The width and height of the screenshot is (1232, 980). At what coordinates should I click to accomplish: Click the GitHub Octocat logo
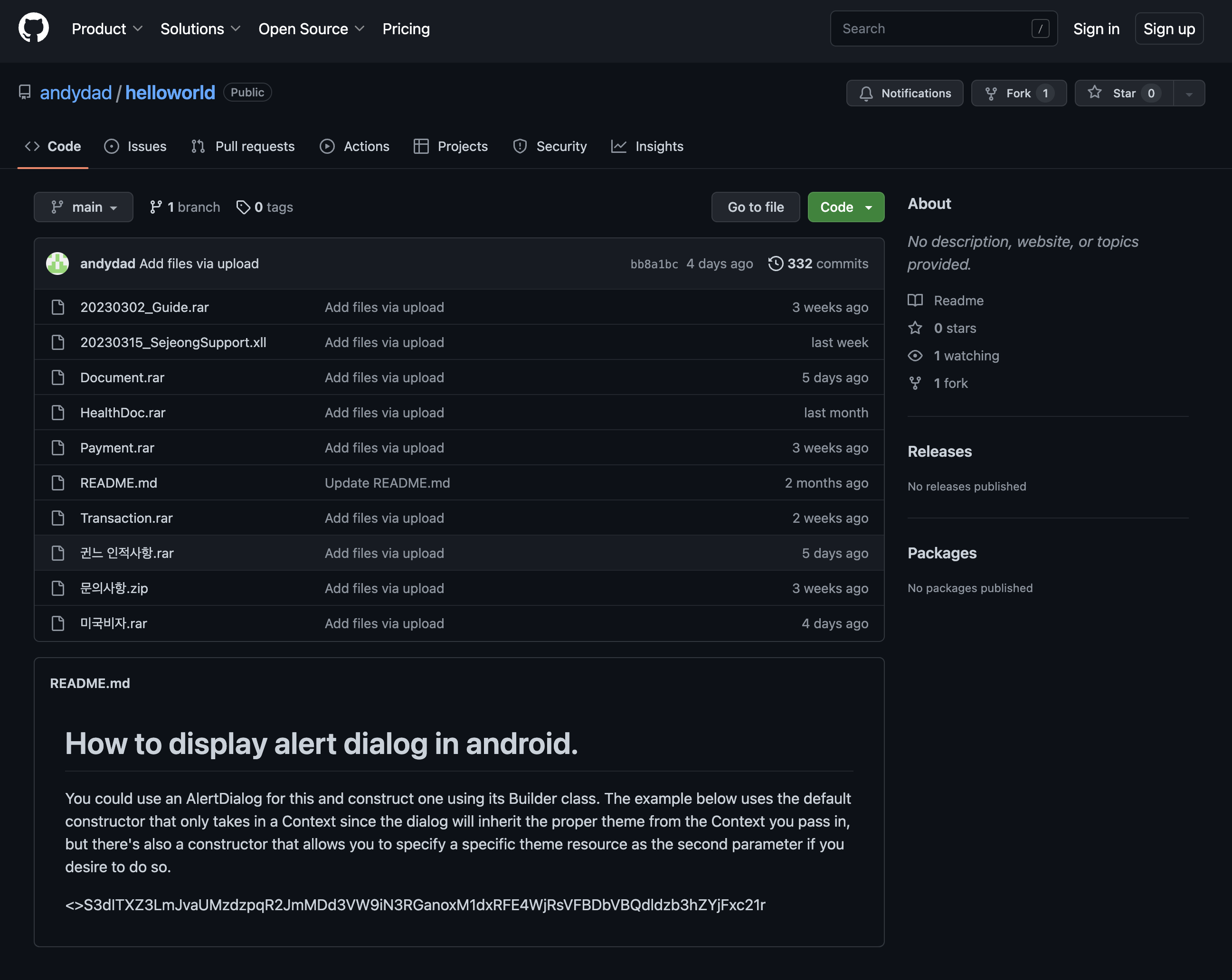tap(34, 28)
